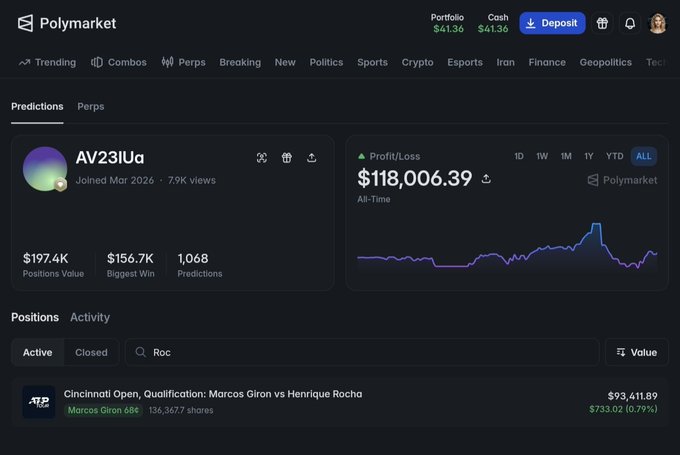Click the AV23IUa profile avatar
Screen dimensions: 680x455
click(45, 169)
